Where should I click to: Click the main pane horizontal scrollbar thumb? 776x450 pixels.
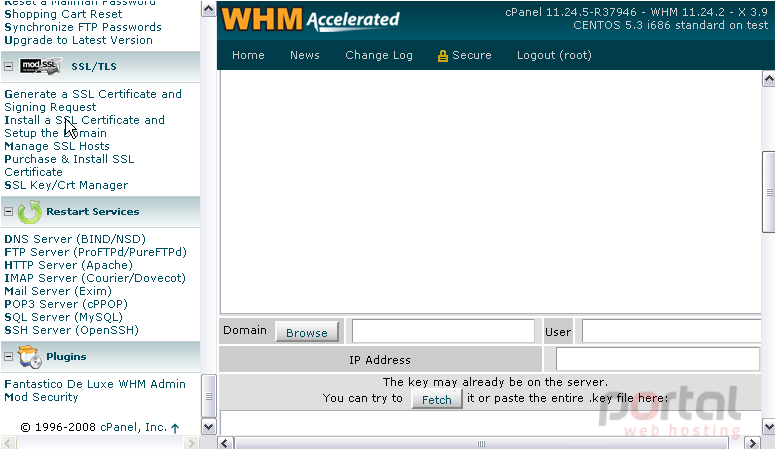click(x=481, y=443)
